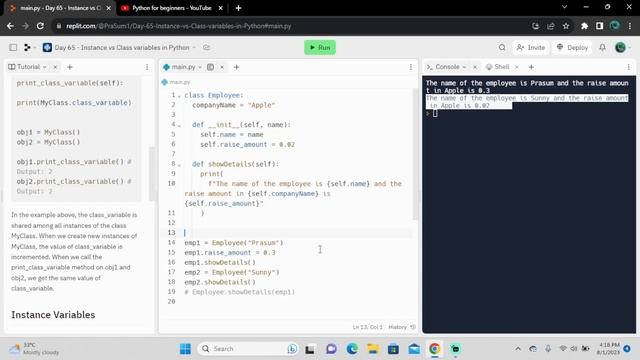This screenshot has width=640, height=360.
Task: Collapse the __init__ method fold arrow
Action: click(179, 125)
